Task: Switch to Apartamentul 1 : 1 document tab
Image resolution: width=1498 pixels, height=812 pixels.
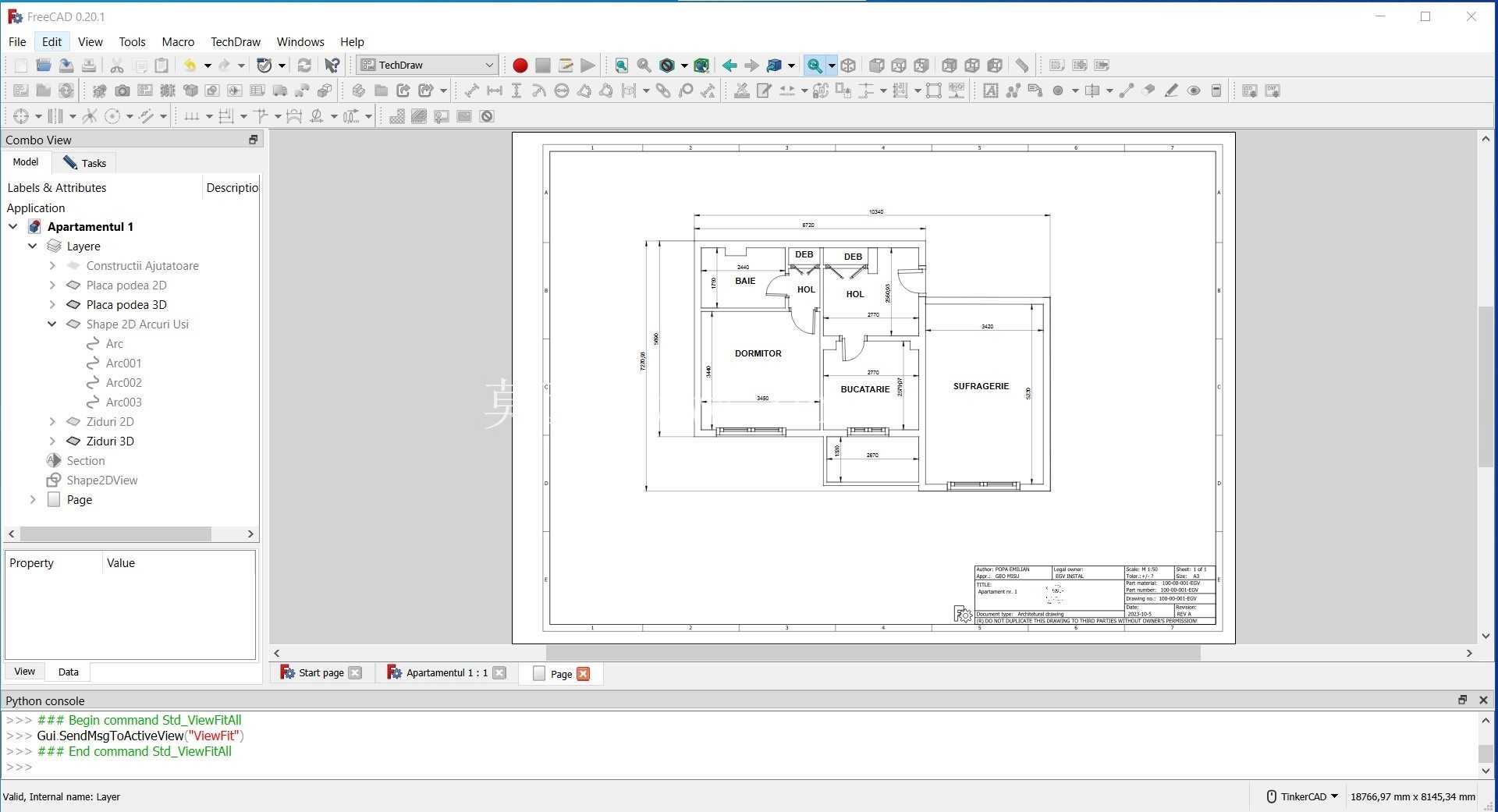Action: (x=446, y=673)
